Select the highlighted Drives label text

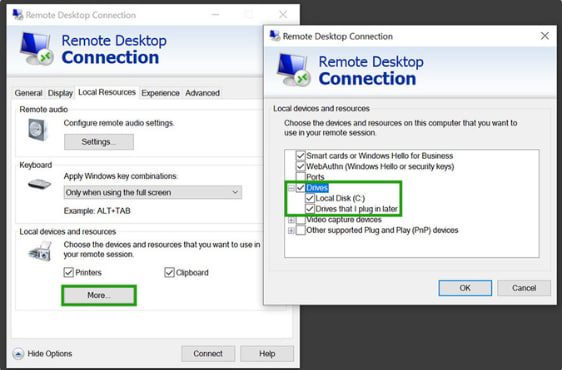click(317, 188)
